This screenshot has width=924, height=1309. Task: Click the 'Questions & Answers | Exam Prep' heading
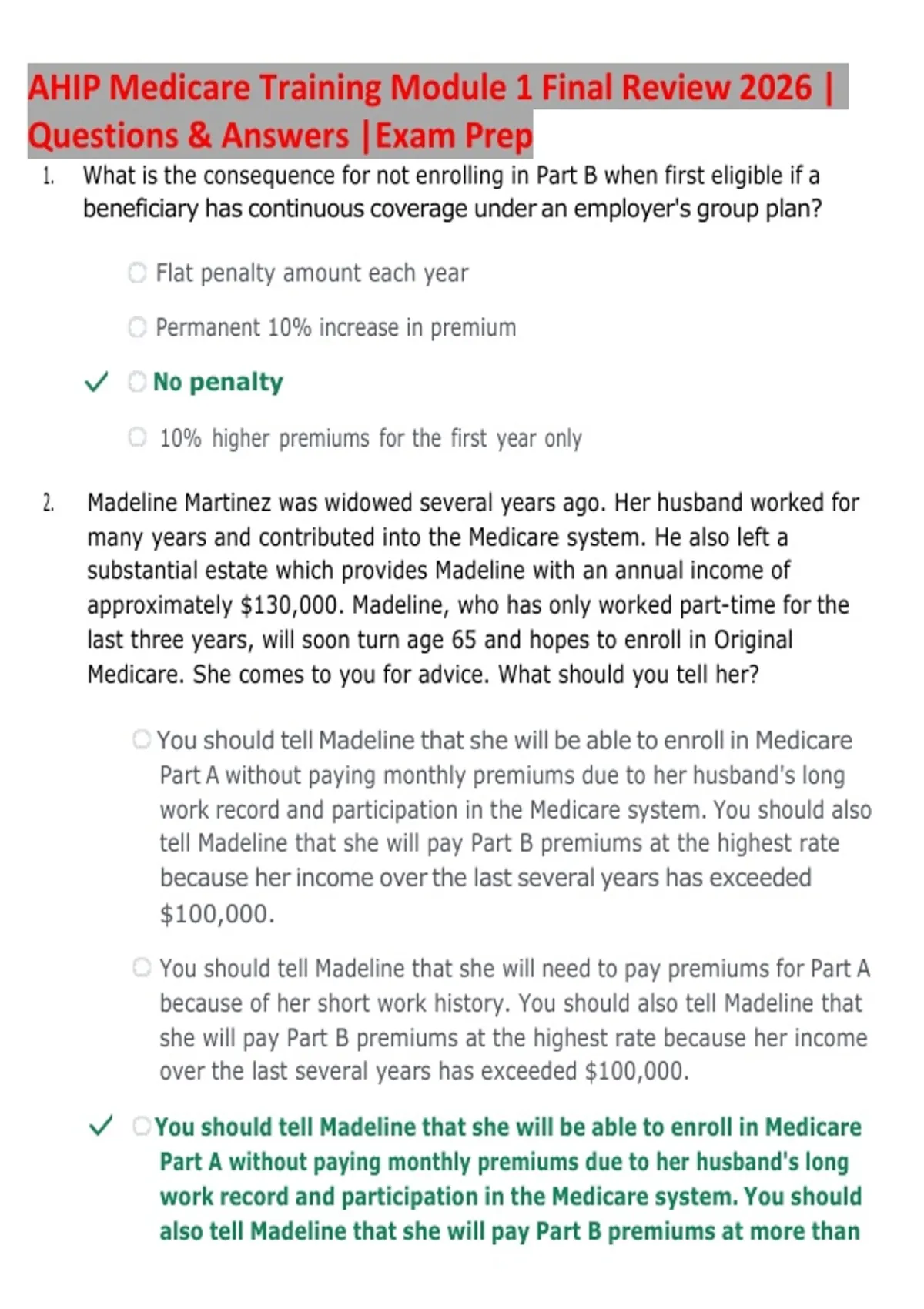point(280,136)
